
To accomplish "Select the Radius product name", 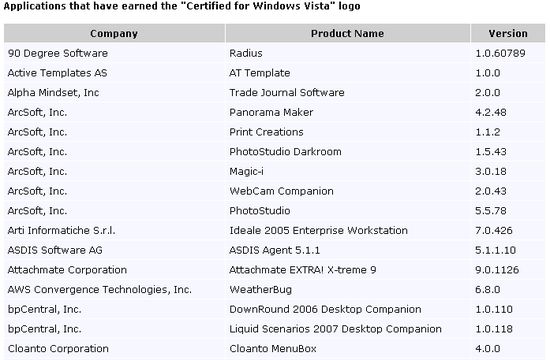I will pos(246,53).
